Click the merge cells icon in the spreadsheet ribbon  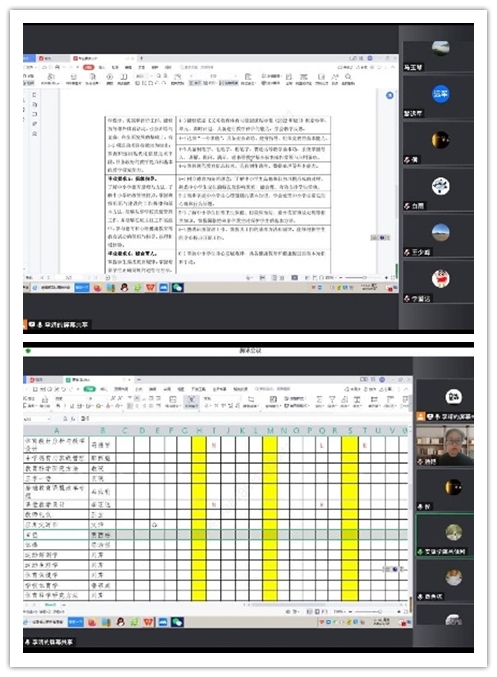pos(173,399)
